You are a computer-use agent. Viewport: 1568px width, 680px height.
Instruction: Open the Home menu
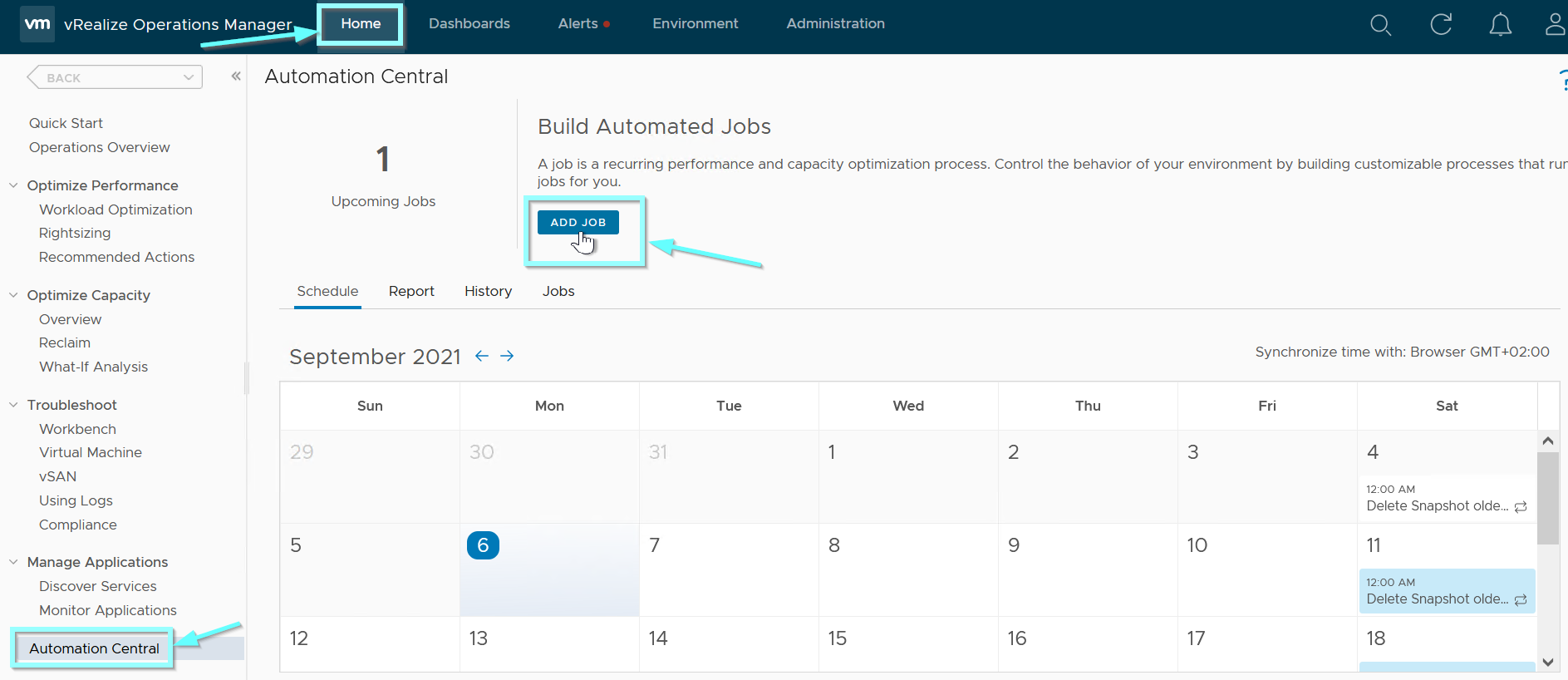(x=361, y=24)
